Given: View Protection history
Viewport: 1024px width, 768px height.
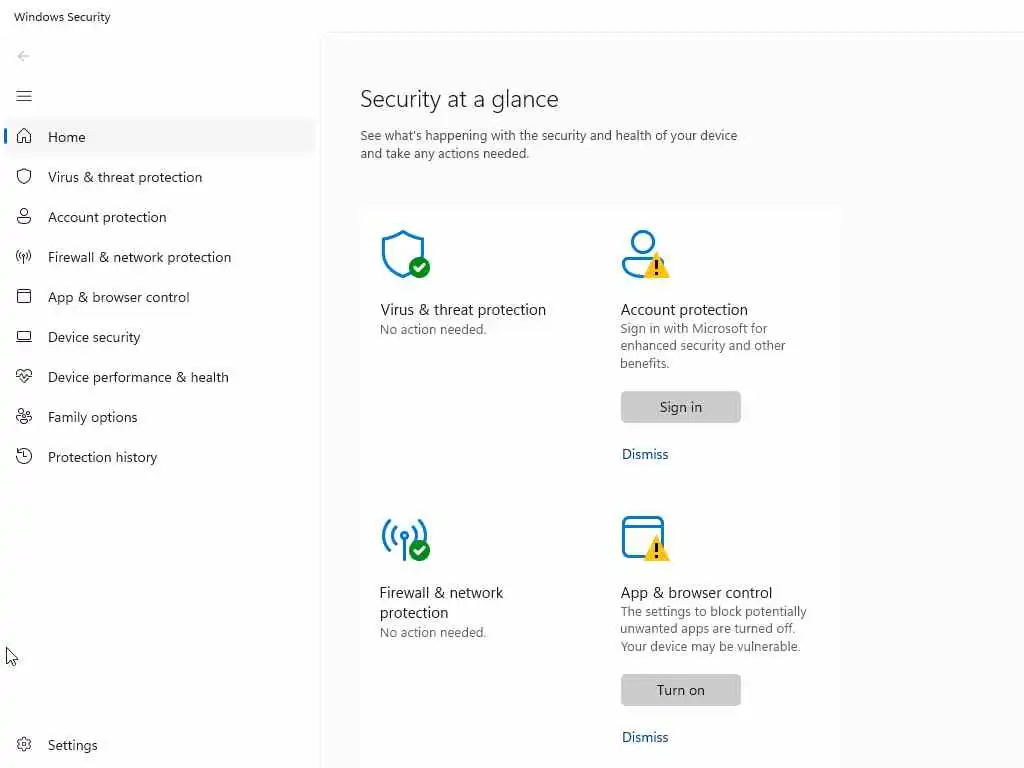Looking at the screenshot, I should pos(160,457).
